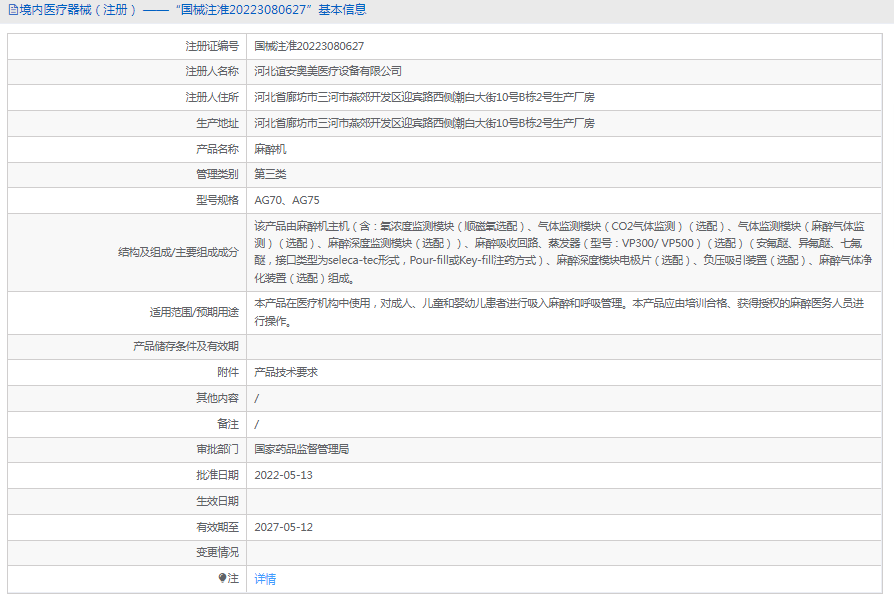894x599 pixels.
Task: Click the small bullet icon beside 注
Action: (x=222, y=578)
